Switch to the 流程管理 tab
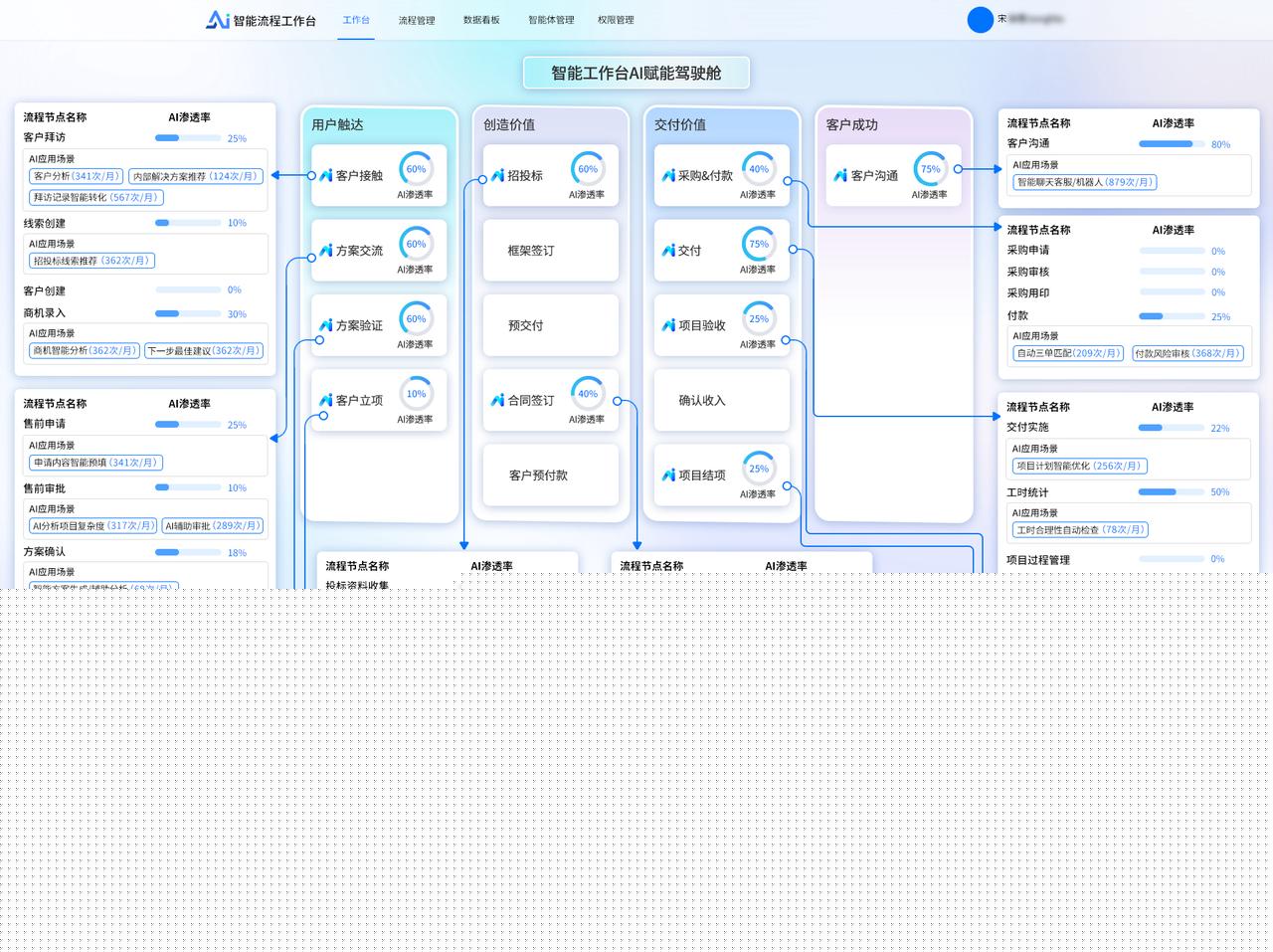 point(417,20)
